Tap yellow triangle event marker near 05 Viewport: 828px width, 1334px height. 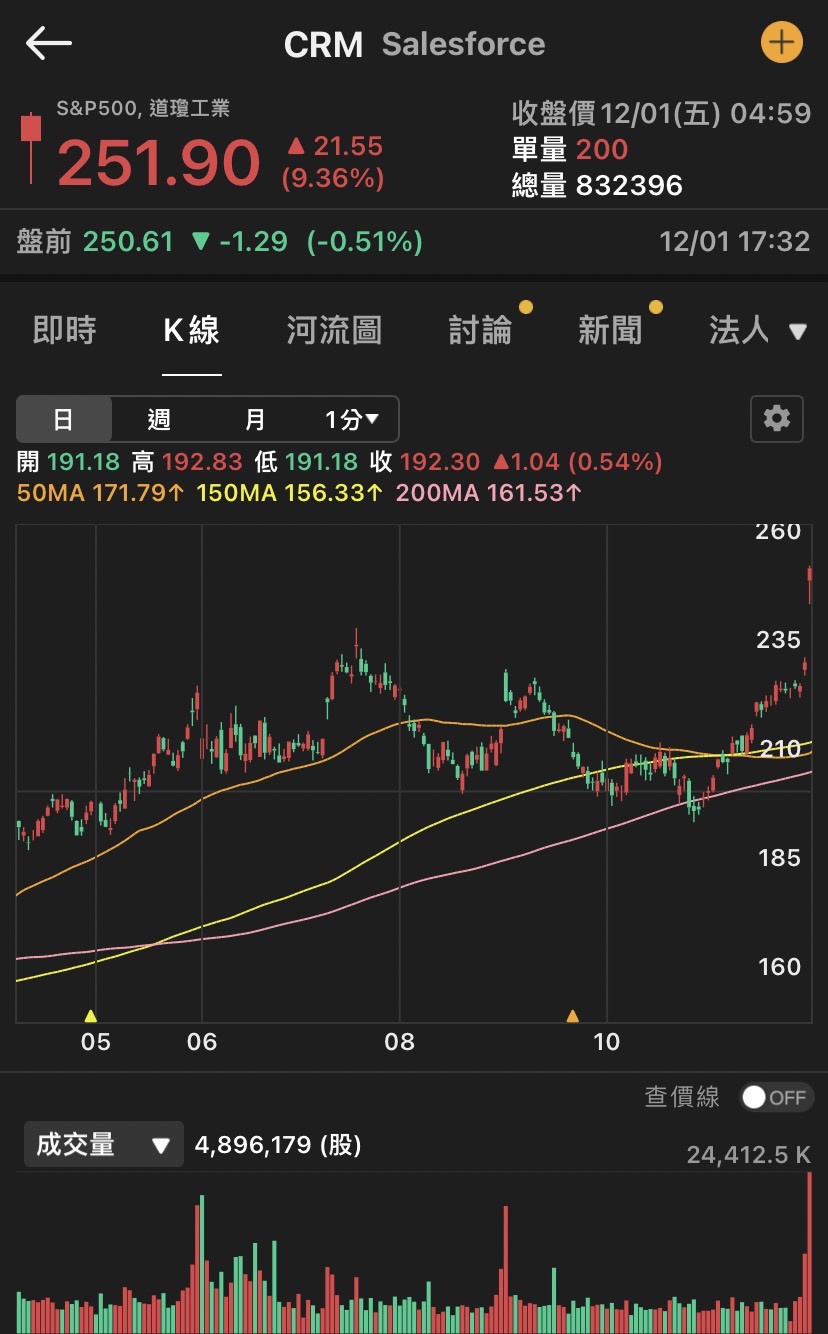[x=91, y=1015]
